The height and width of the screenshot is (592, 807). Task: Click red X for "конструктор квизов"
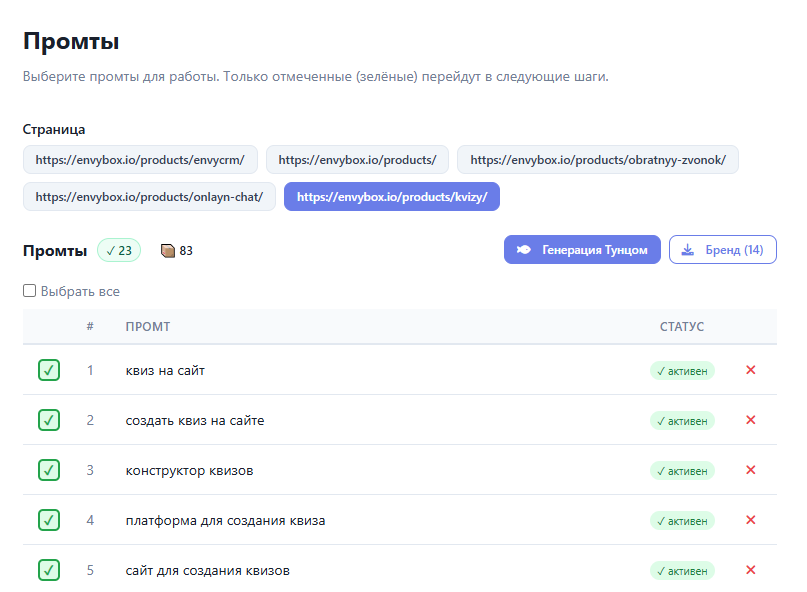point(751,470)
